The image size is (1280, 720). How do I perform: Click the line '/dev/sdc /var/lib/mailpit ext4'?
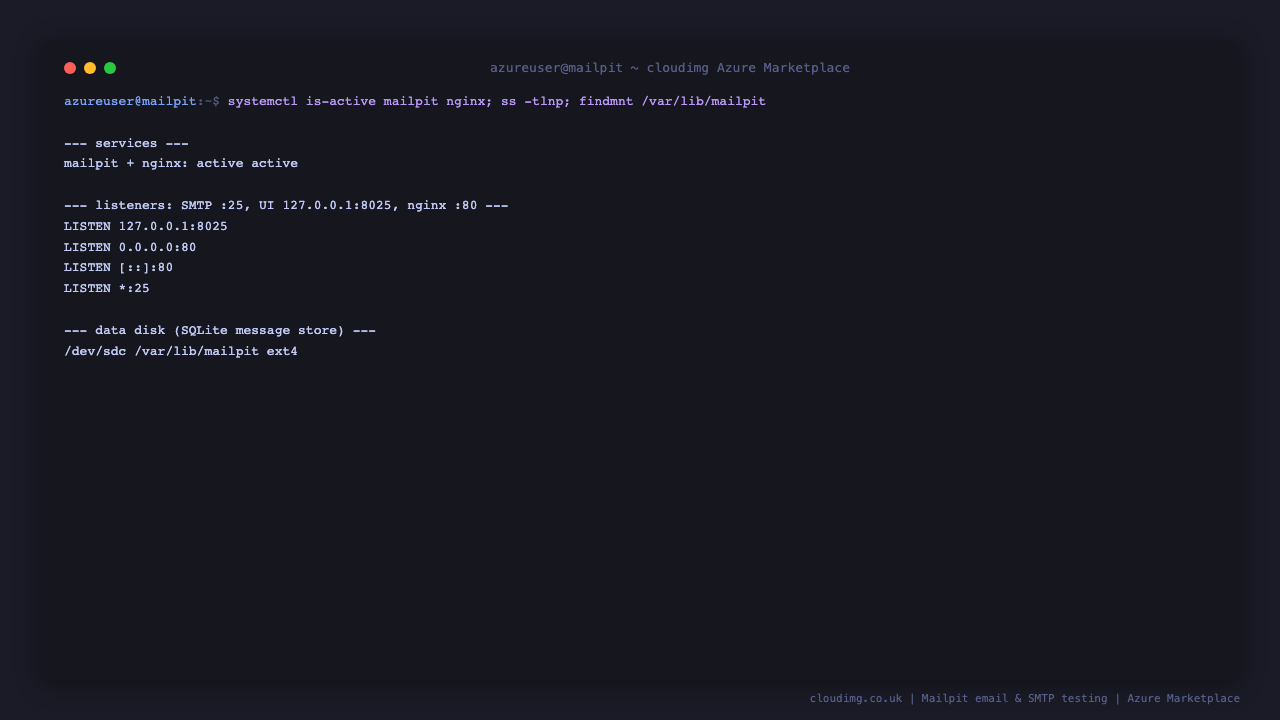(181, 351)
